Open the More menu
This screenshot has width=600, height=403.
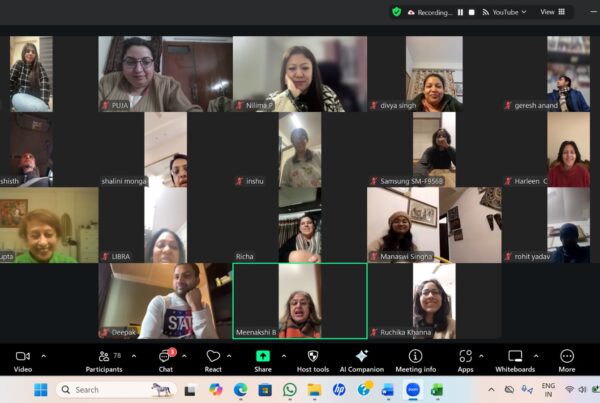coord(567,357)
